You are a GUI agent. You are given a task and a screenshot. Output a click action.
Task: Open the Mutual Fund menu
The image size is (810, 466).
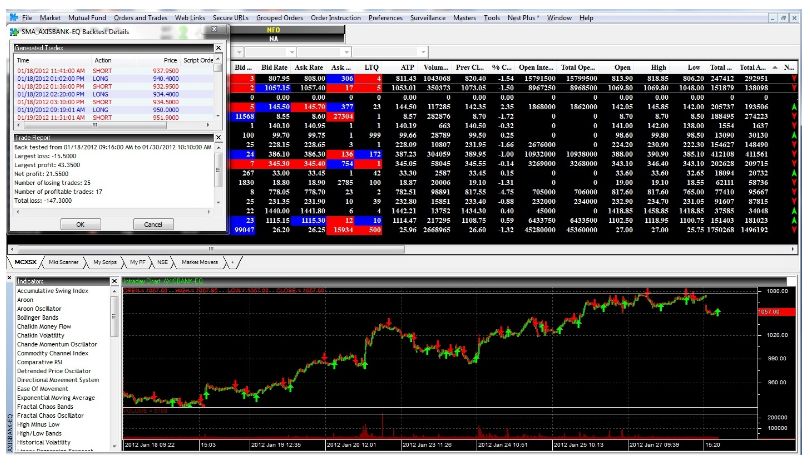tap(87, 18)
